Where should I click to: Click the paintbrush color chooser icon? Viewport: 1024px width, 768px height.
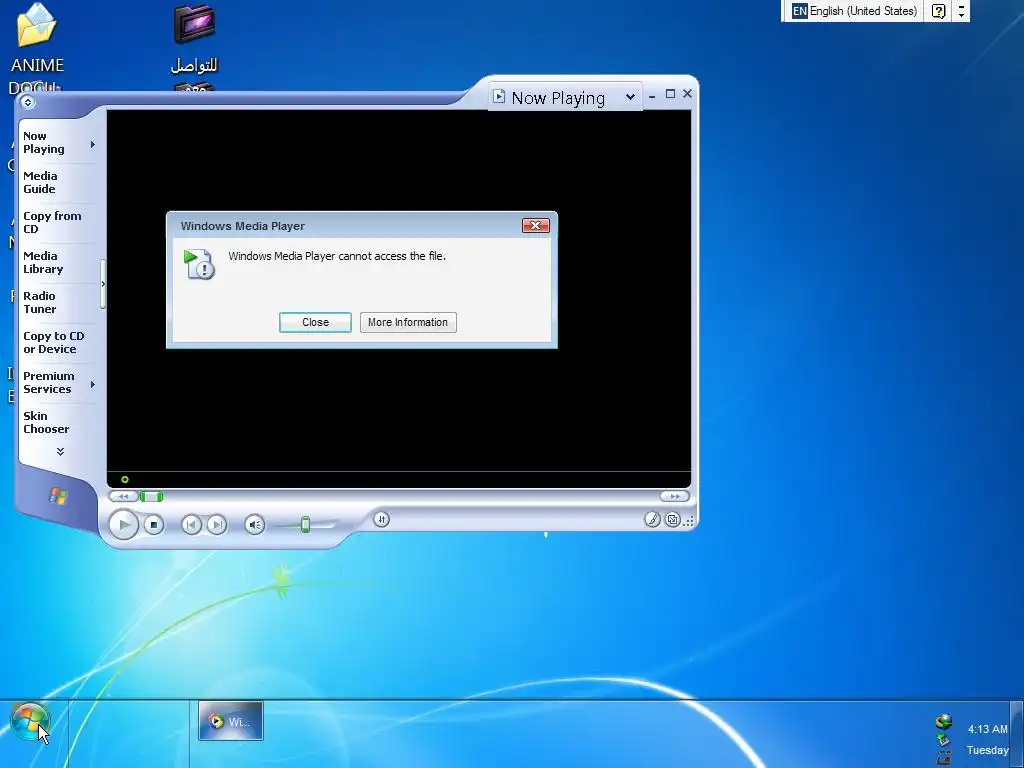pyautogui.click(x=652, y=519)
